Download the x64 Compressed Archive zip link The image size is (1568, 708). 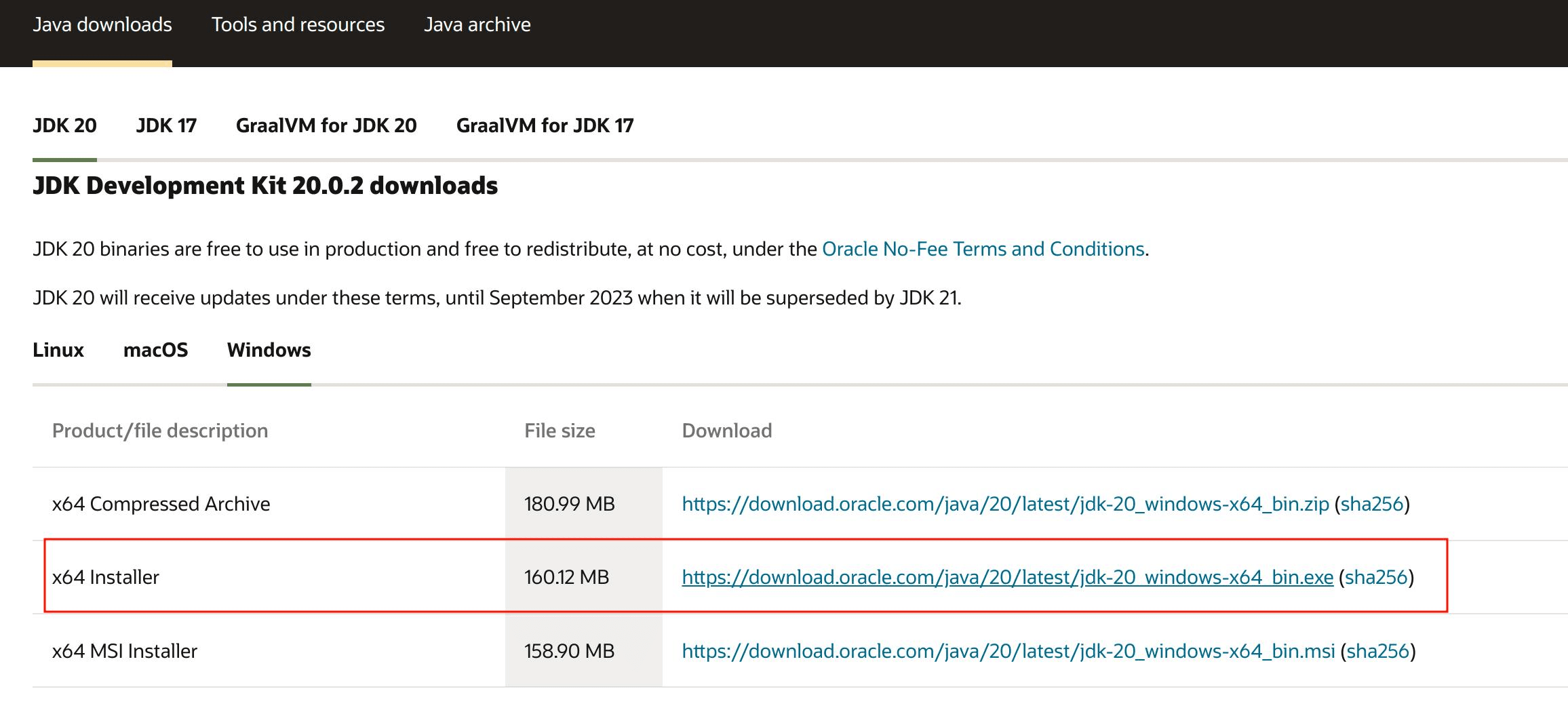click(1005, 504)
